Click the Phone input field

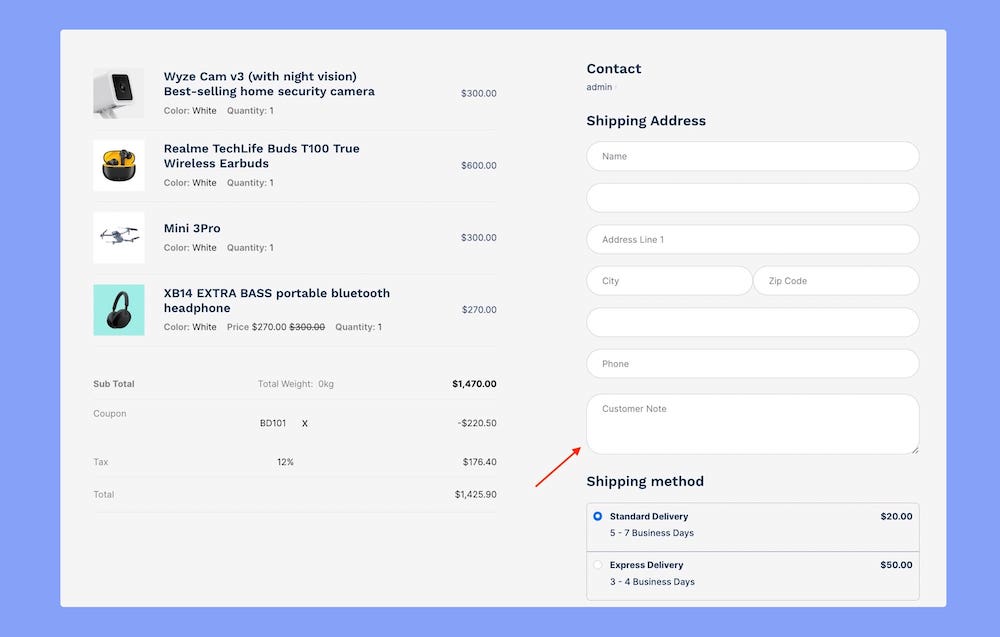click(752, 364)
